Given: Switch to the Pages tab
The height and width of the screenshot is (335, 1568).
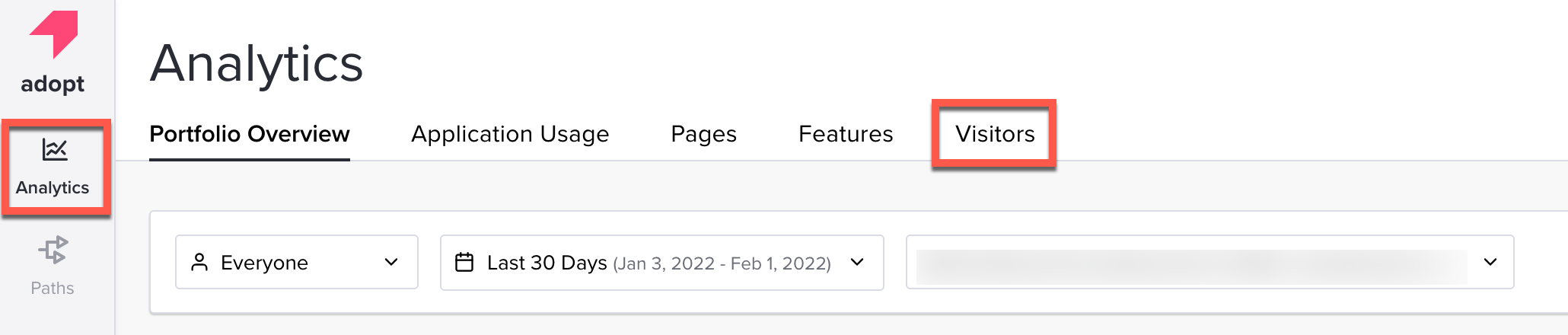Looking at the screenshot, I should 703,134.
